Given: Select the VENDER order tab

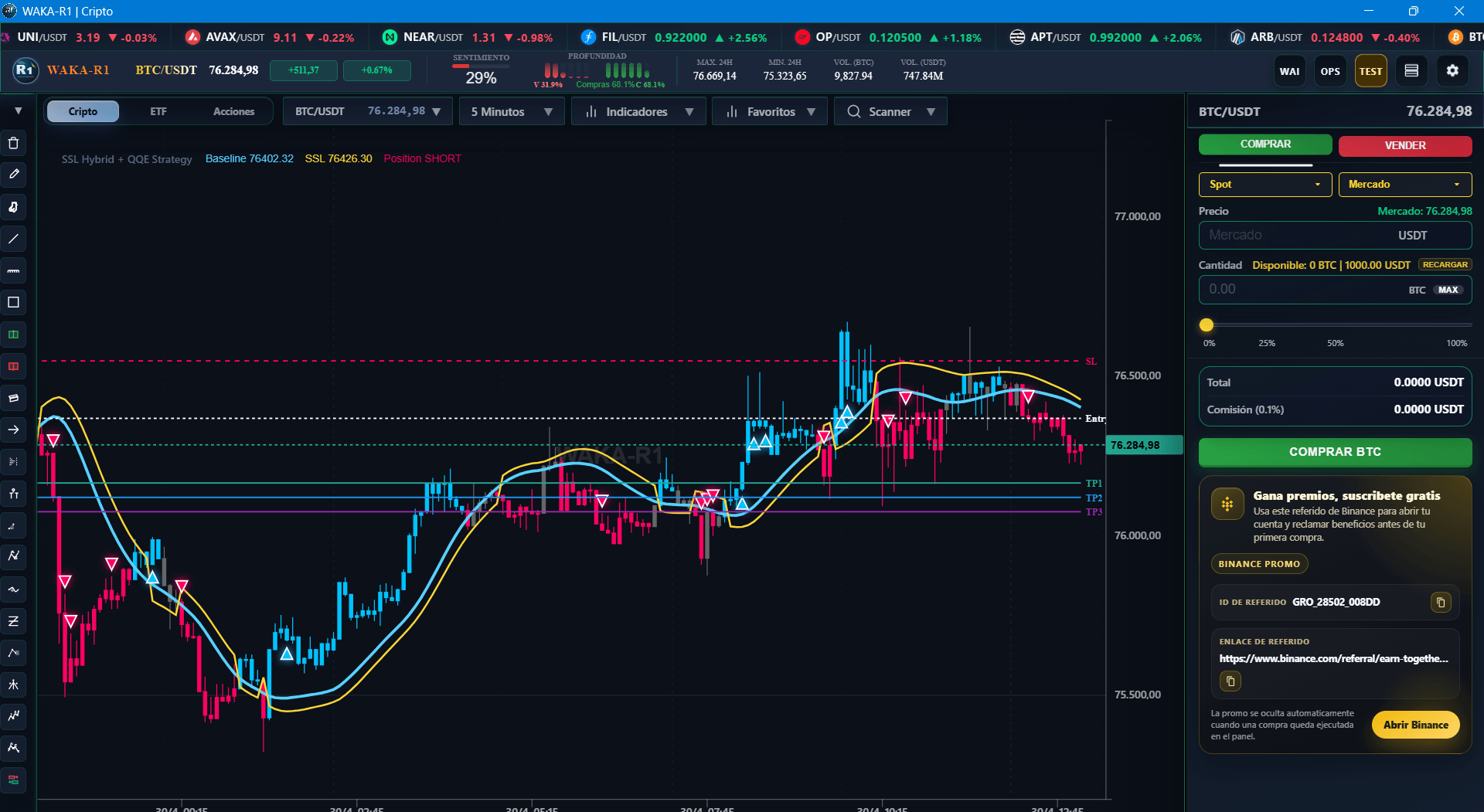Looking at the screenshot, I should click(1405, 145).
